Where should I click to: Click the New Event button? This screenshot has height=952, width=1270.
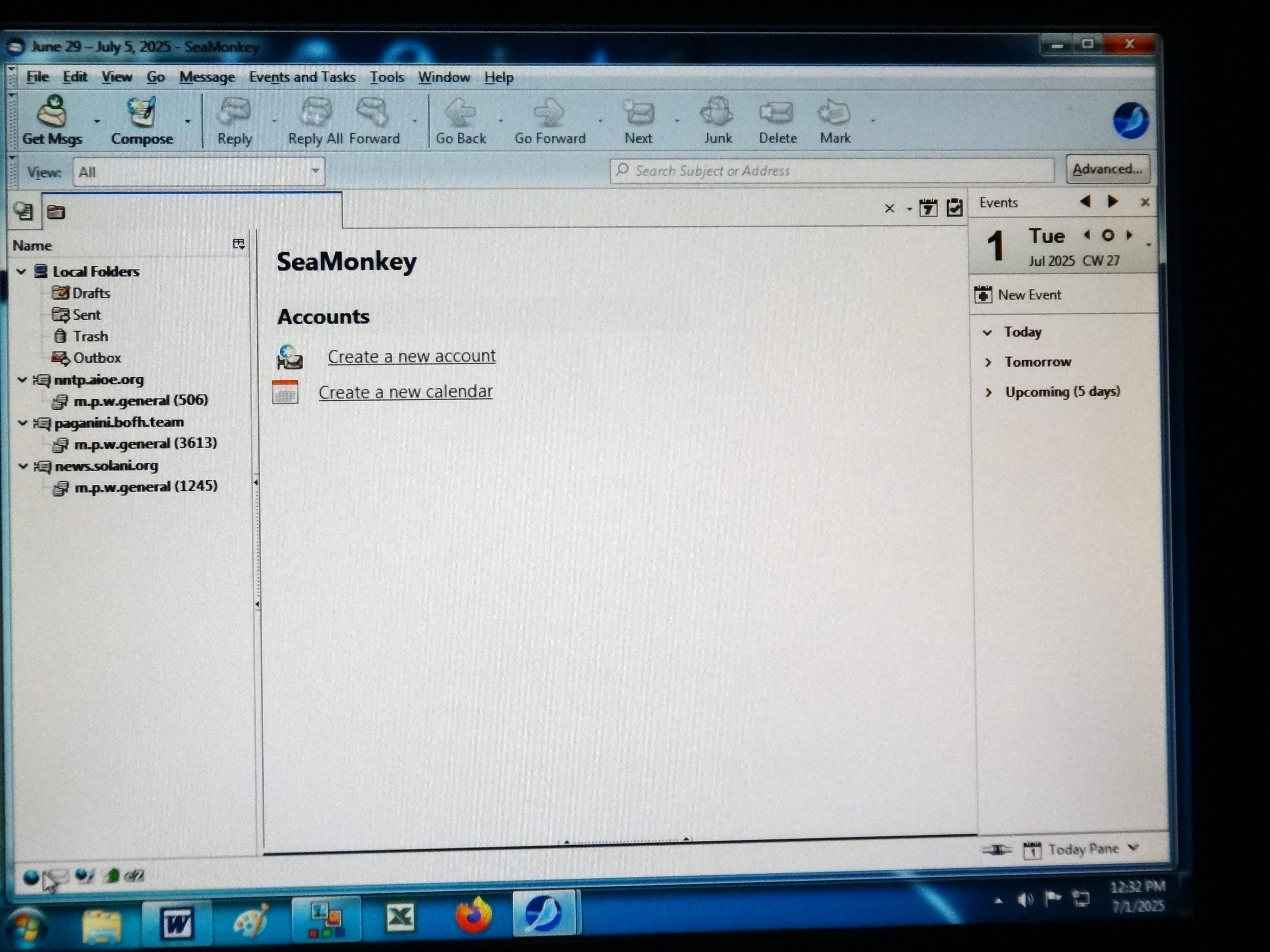(1019, 294)
